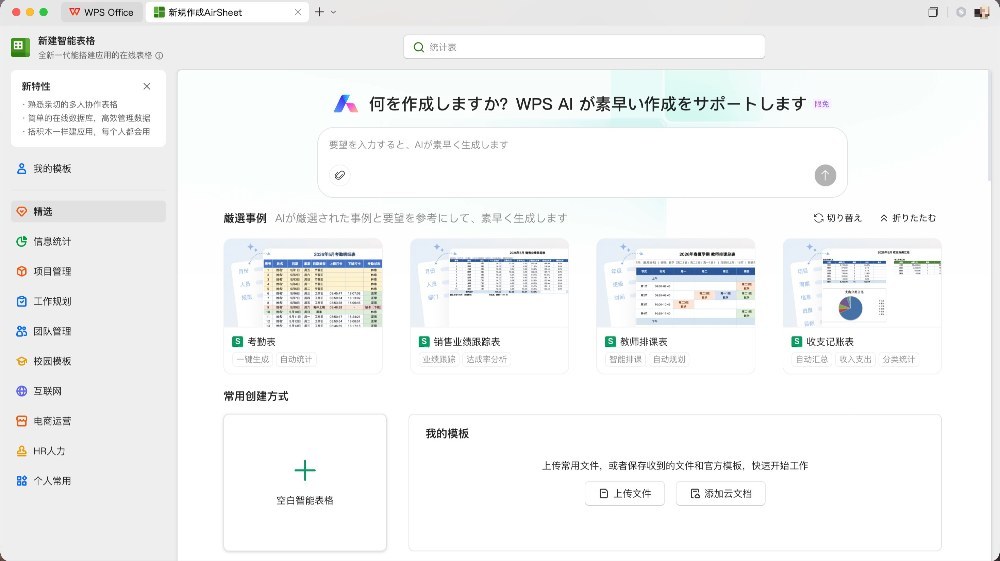Open the 收支记账表 template thumbnail

pos(862,284)
